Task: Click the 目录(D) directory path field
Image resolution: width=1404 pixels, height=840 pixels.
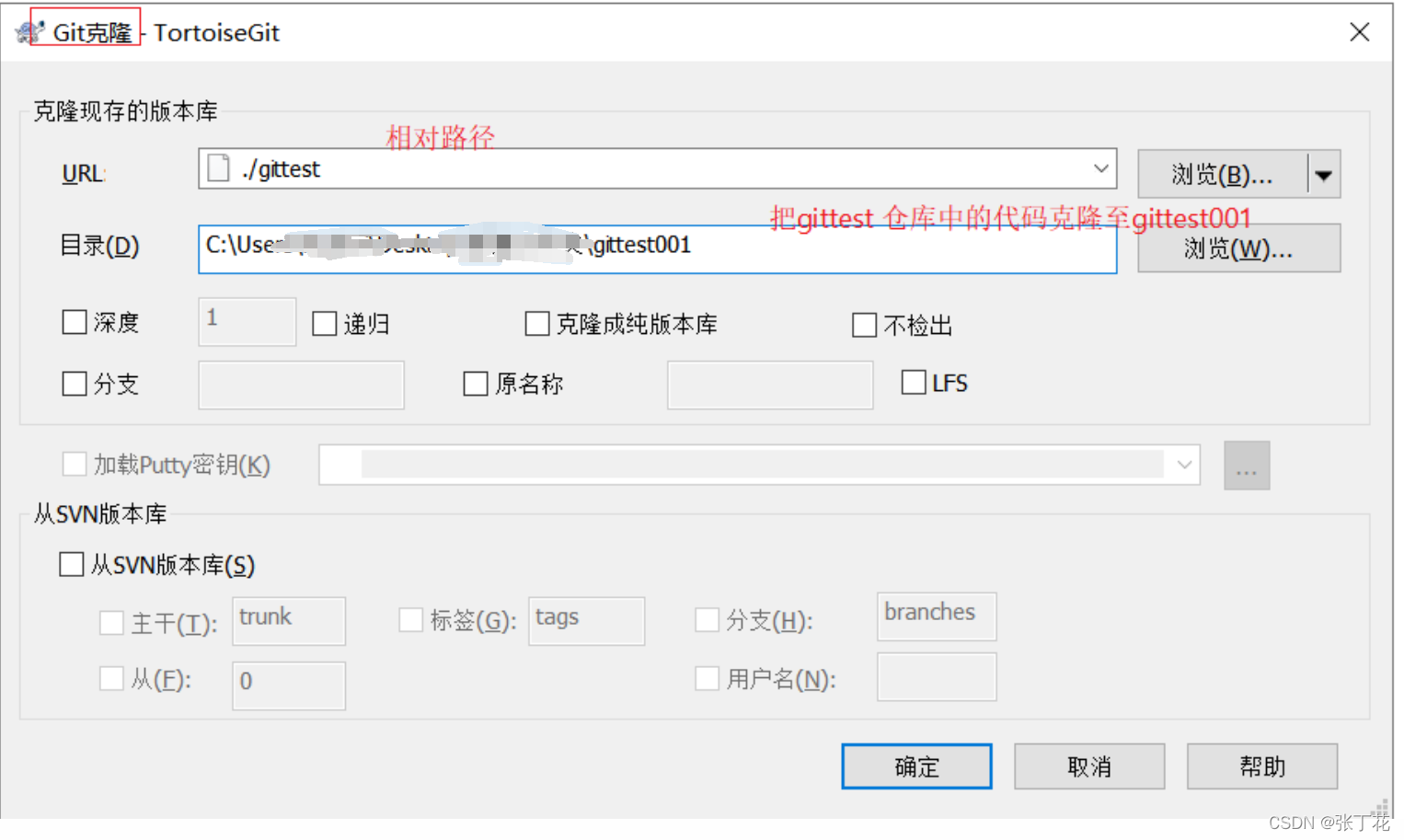Action: pyautogui.click(x=657, y=248)
